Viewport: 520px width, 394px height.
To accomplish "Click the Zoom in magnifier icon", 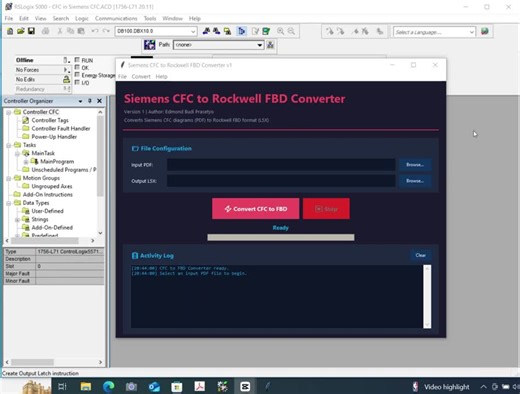I will pos(281,31).
